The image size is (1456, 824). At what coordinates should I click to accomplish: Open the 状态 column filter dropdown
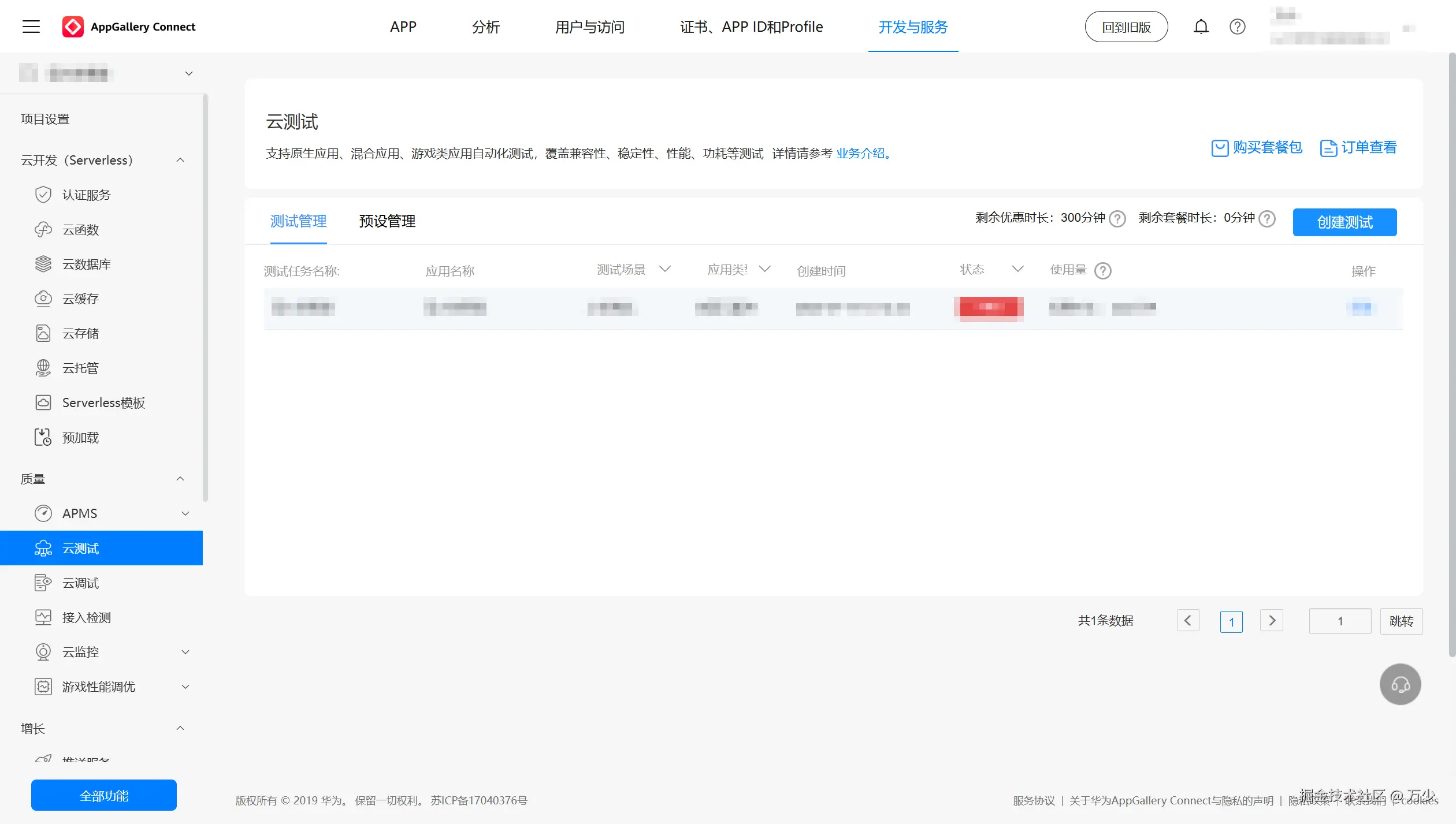tap(1017, 269)
